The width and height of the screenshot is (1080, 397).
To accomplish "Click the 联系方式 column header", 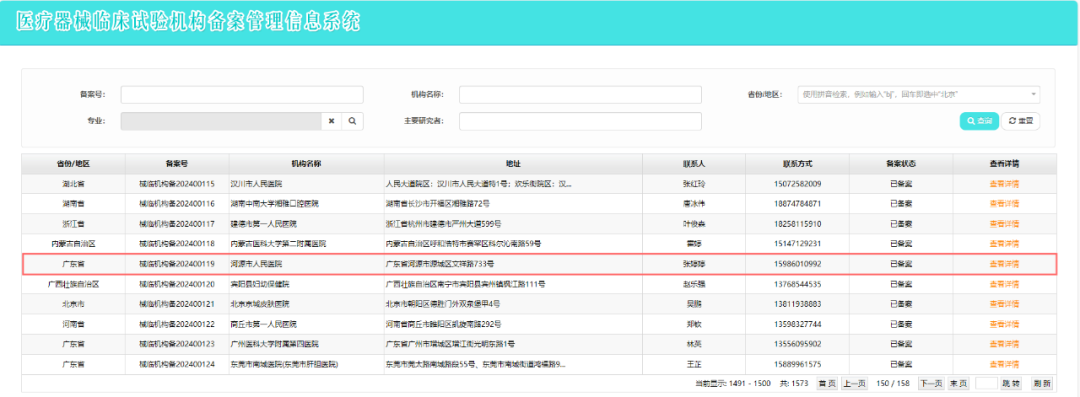I will [798, 164].
